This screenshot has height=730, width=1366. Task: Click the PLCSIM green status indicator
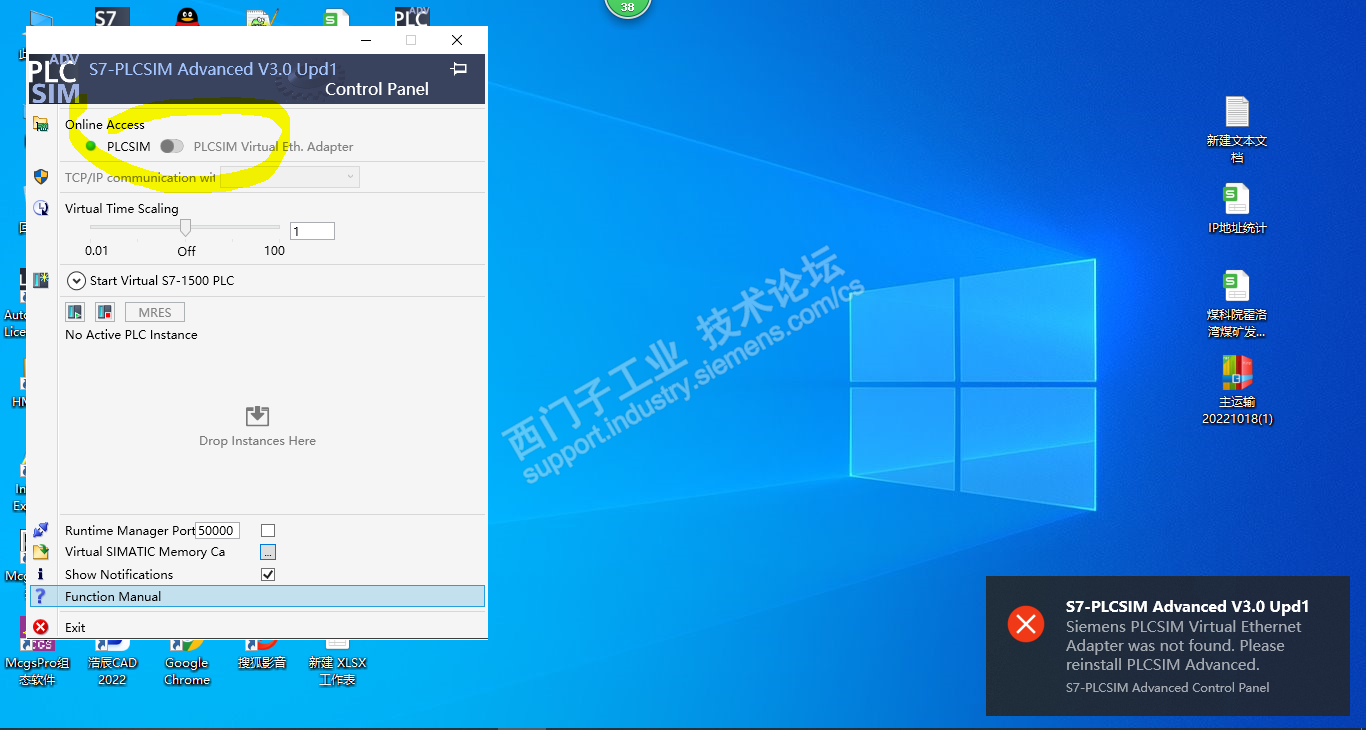91,147
